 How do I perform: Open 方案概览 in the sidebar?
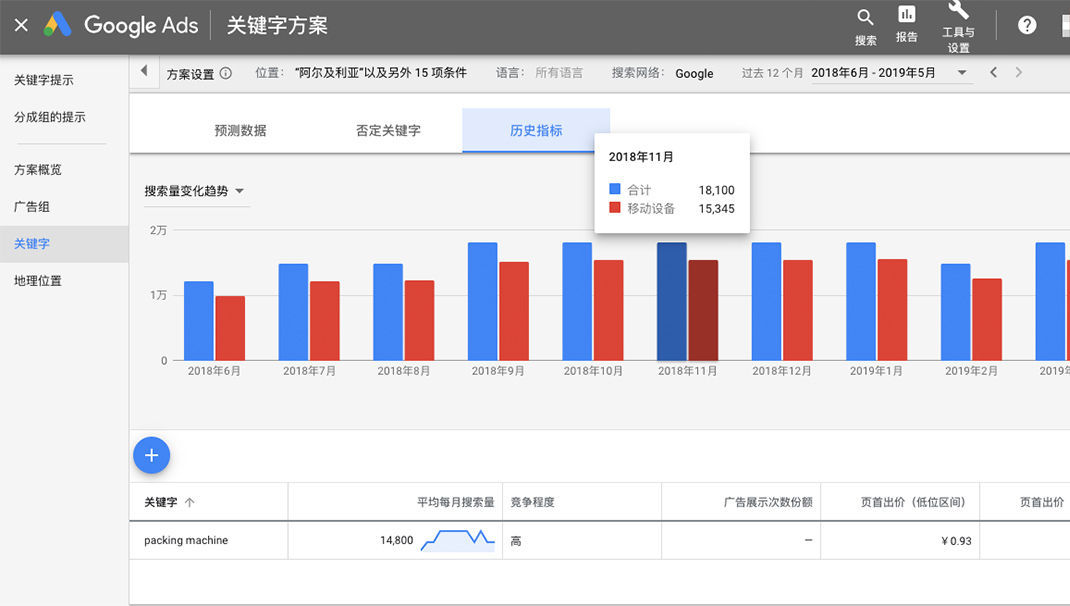[x=38, y=170]
